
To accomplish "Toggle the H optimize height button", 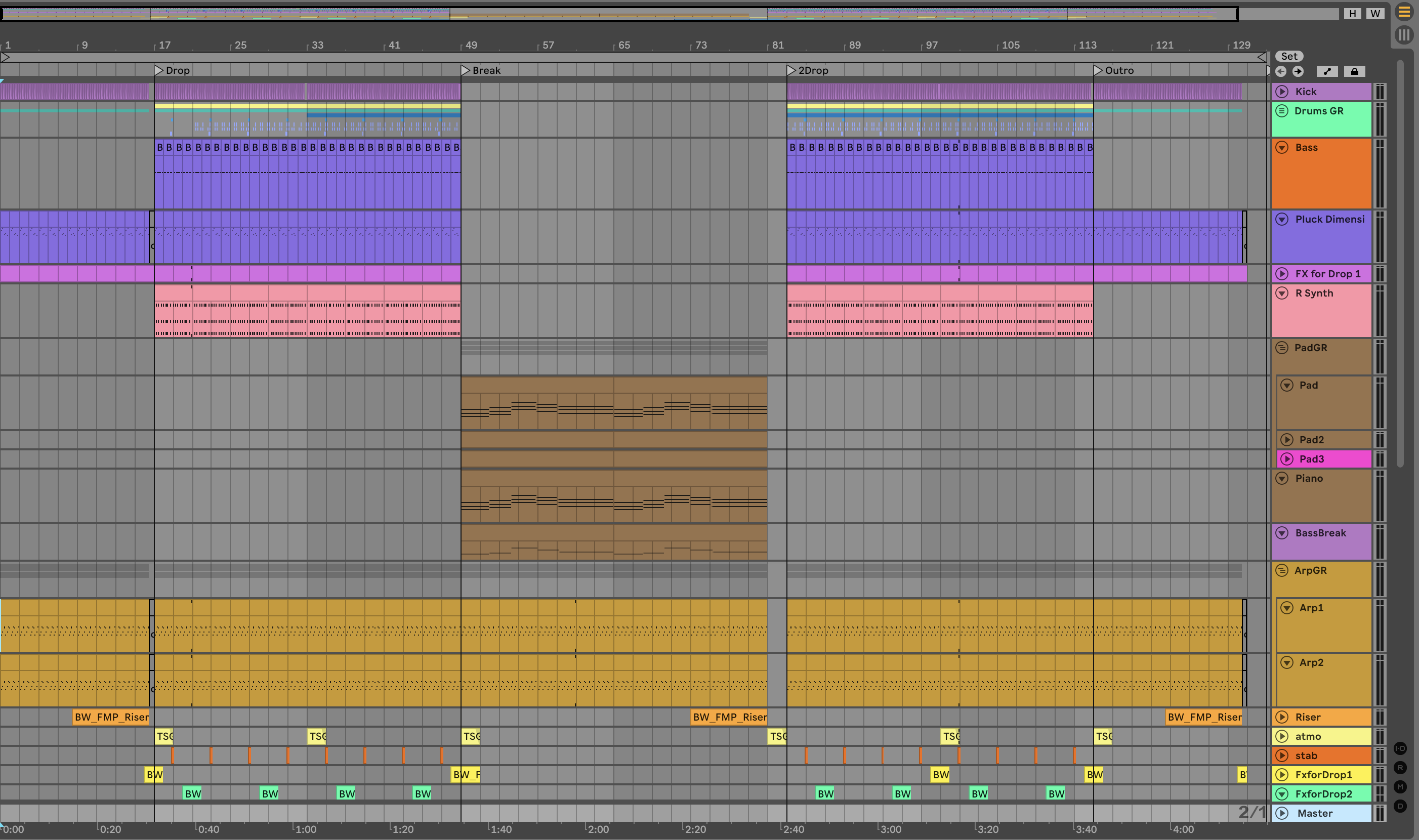I will 1352,14.
